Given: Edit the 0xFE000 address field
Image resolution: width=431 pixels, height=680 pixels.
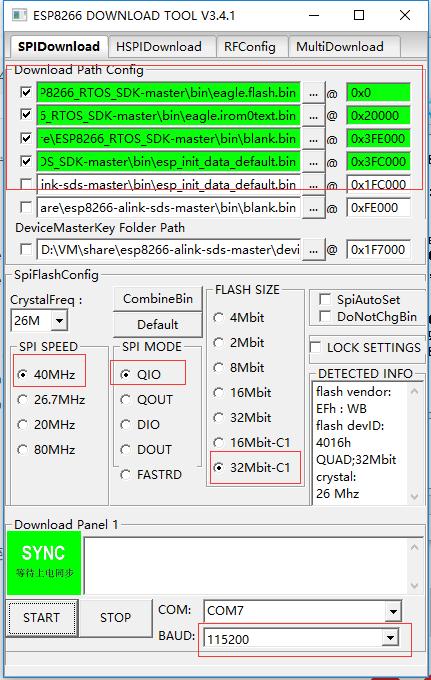Looking at the screenshot, I should [379, 208].
